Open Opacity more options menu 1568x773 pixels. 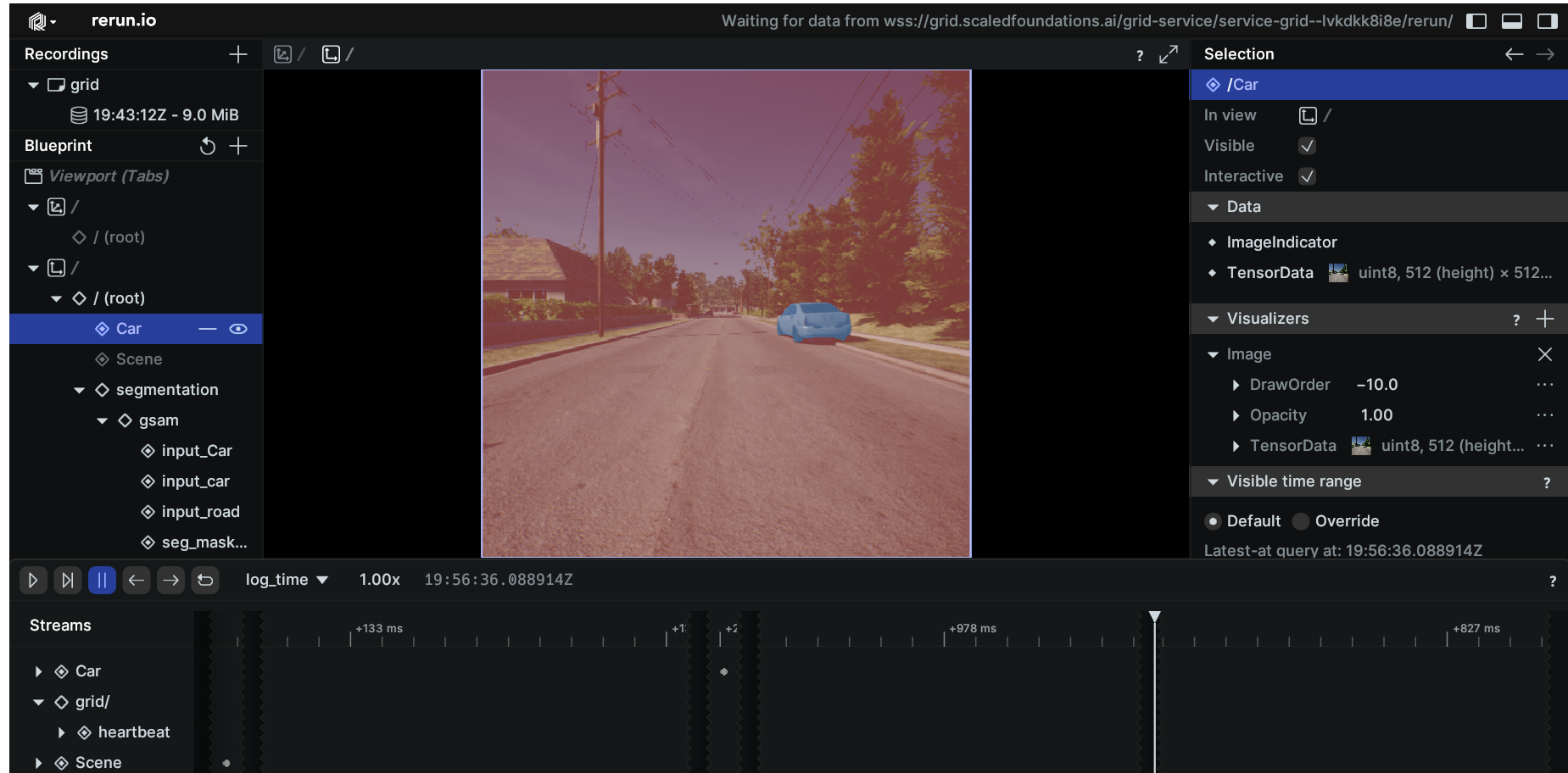[x=1545, y=415]
